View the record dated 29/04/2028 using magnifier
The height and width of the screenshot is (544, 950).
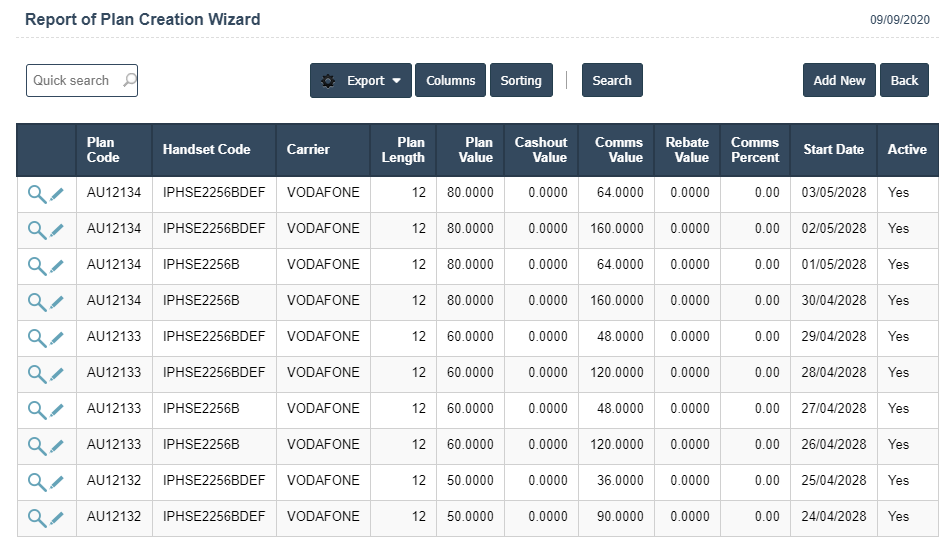coord(36,338)
